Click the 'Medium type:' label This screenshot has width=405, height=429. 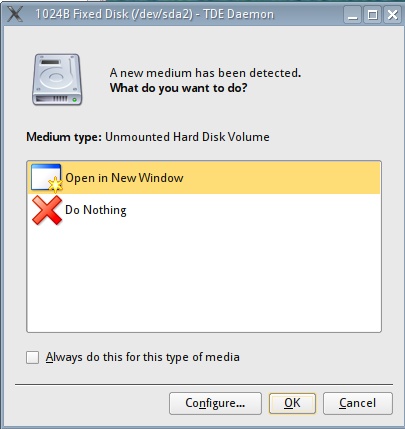tap(64, 137)
